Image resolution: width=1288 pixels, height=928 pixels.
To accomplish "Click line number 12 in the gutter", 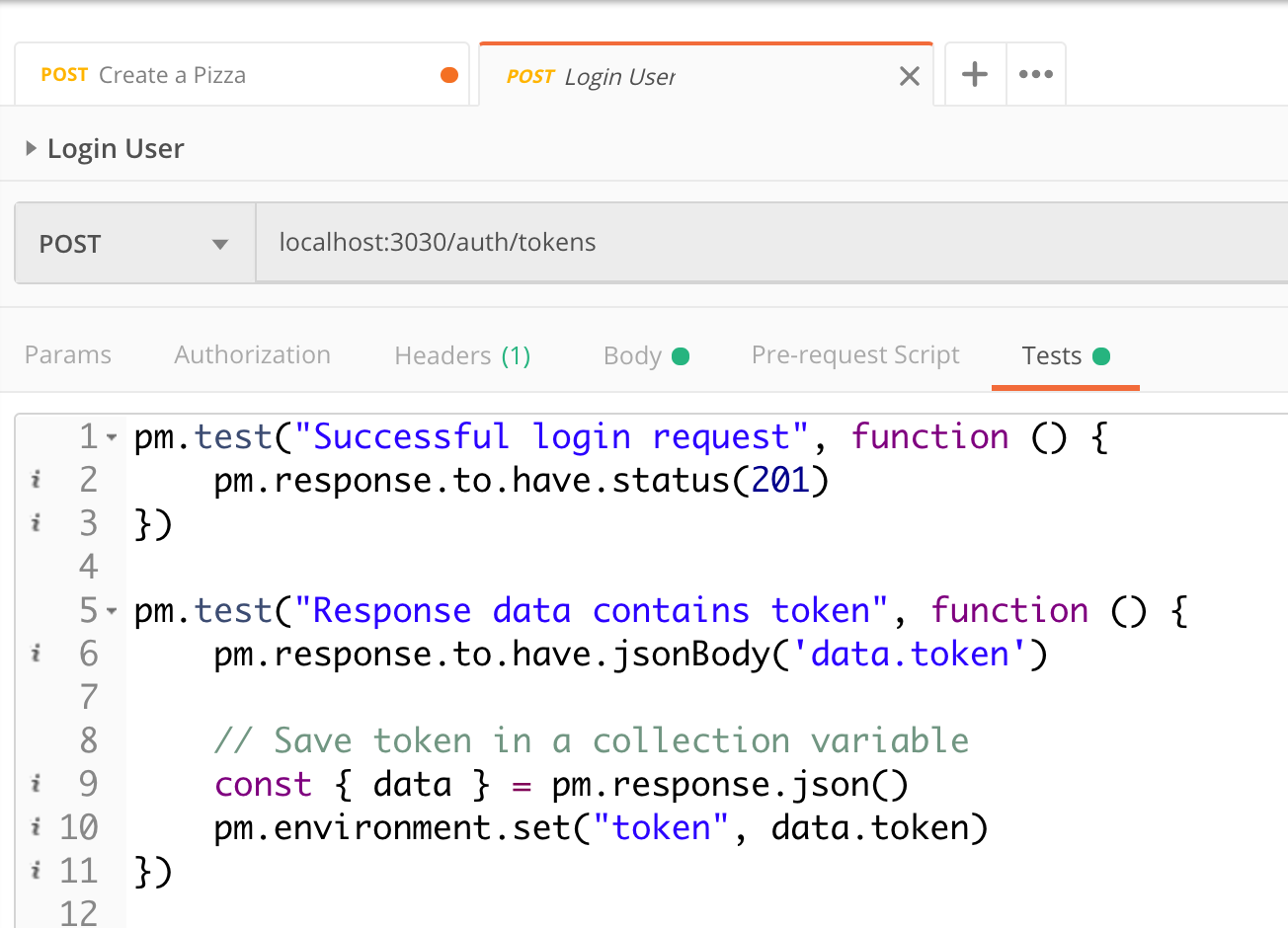I will pos(79,912).
